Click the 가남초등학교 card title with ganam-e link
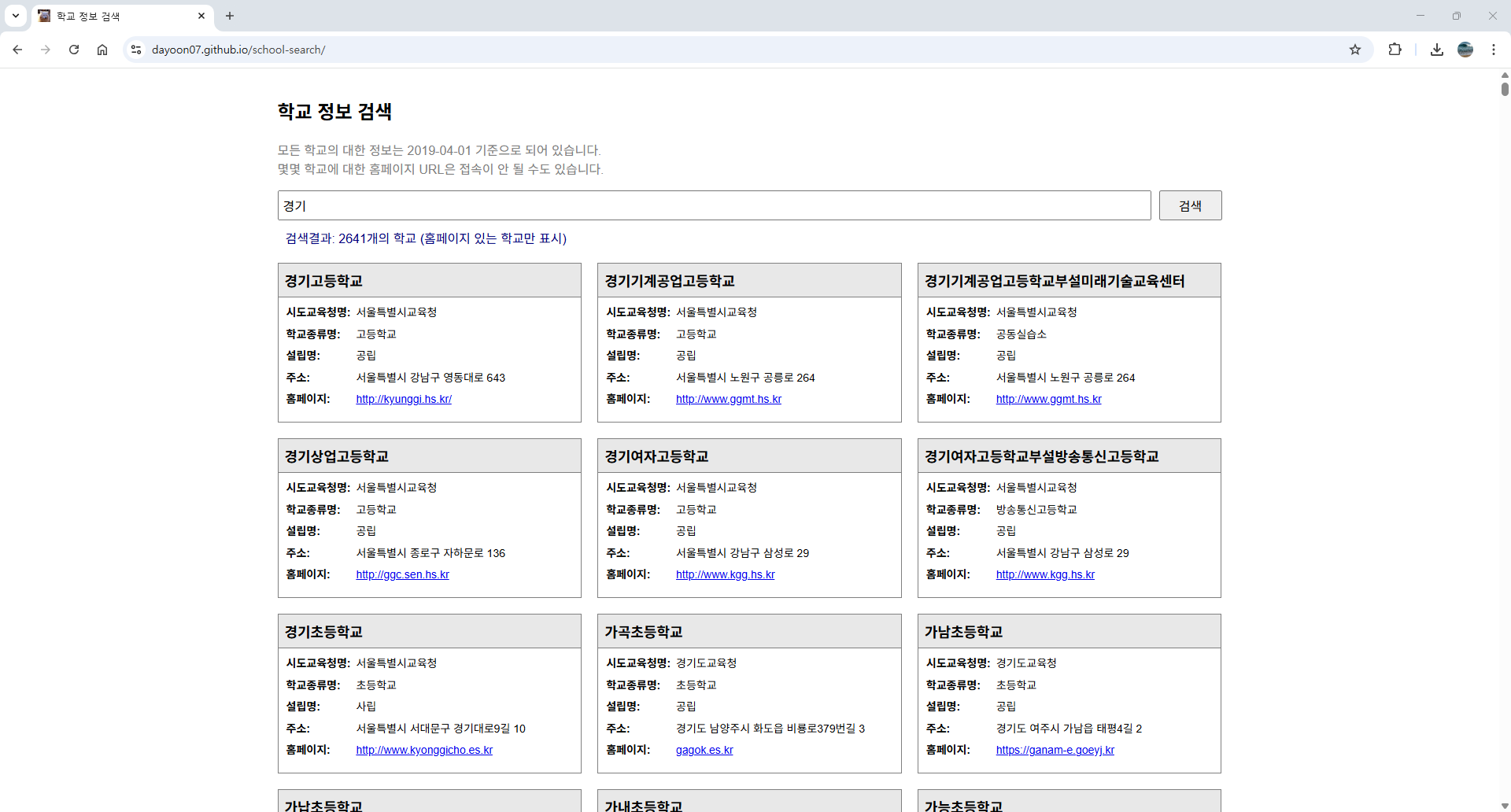Image resolution: width=1511 pixels, height=812 pixels. tap(963, 632)
